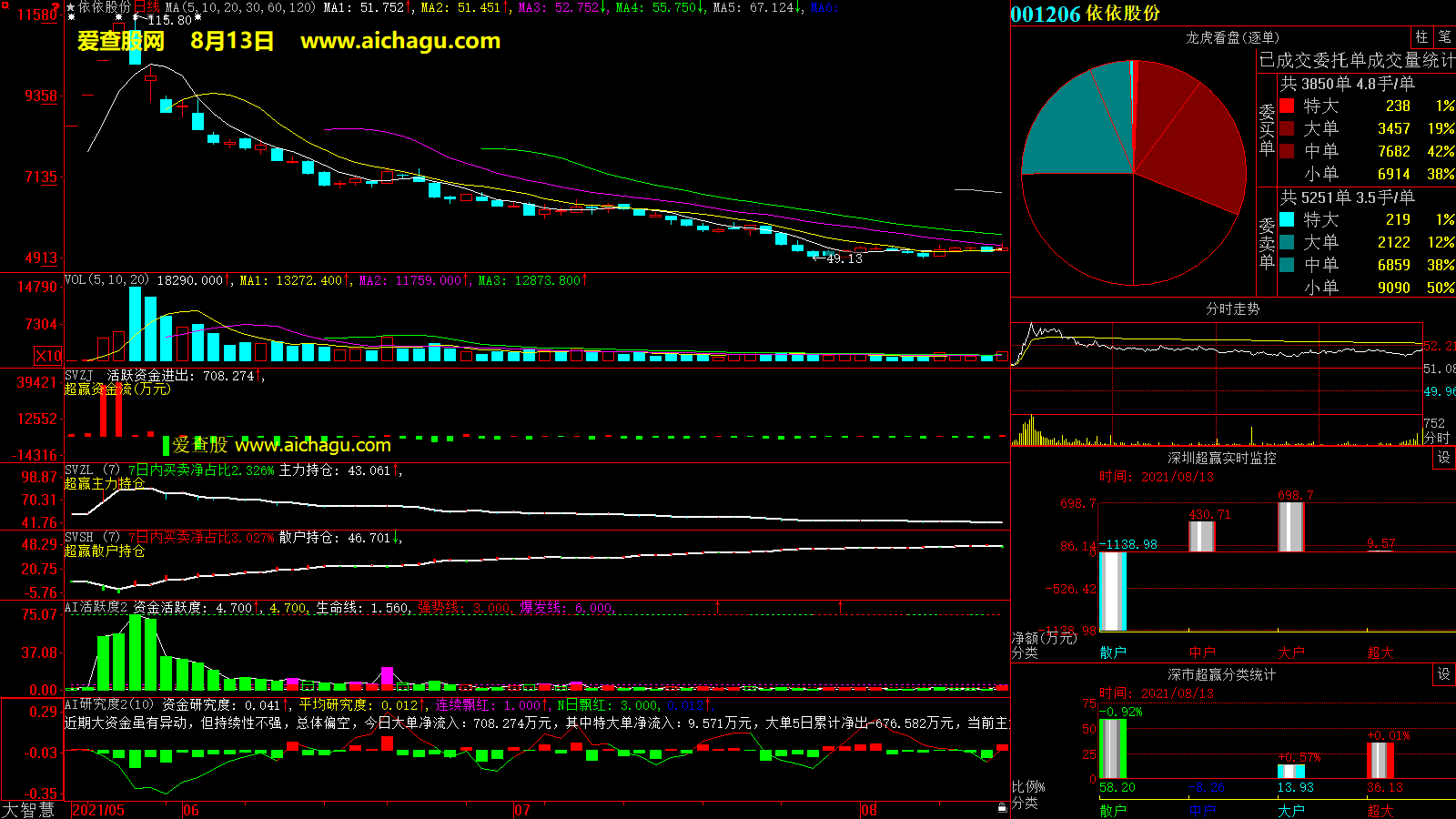1456x819 pixels.
Task: Select the 分时走势 panel title
Action: tap(1232, 308)
